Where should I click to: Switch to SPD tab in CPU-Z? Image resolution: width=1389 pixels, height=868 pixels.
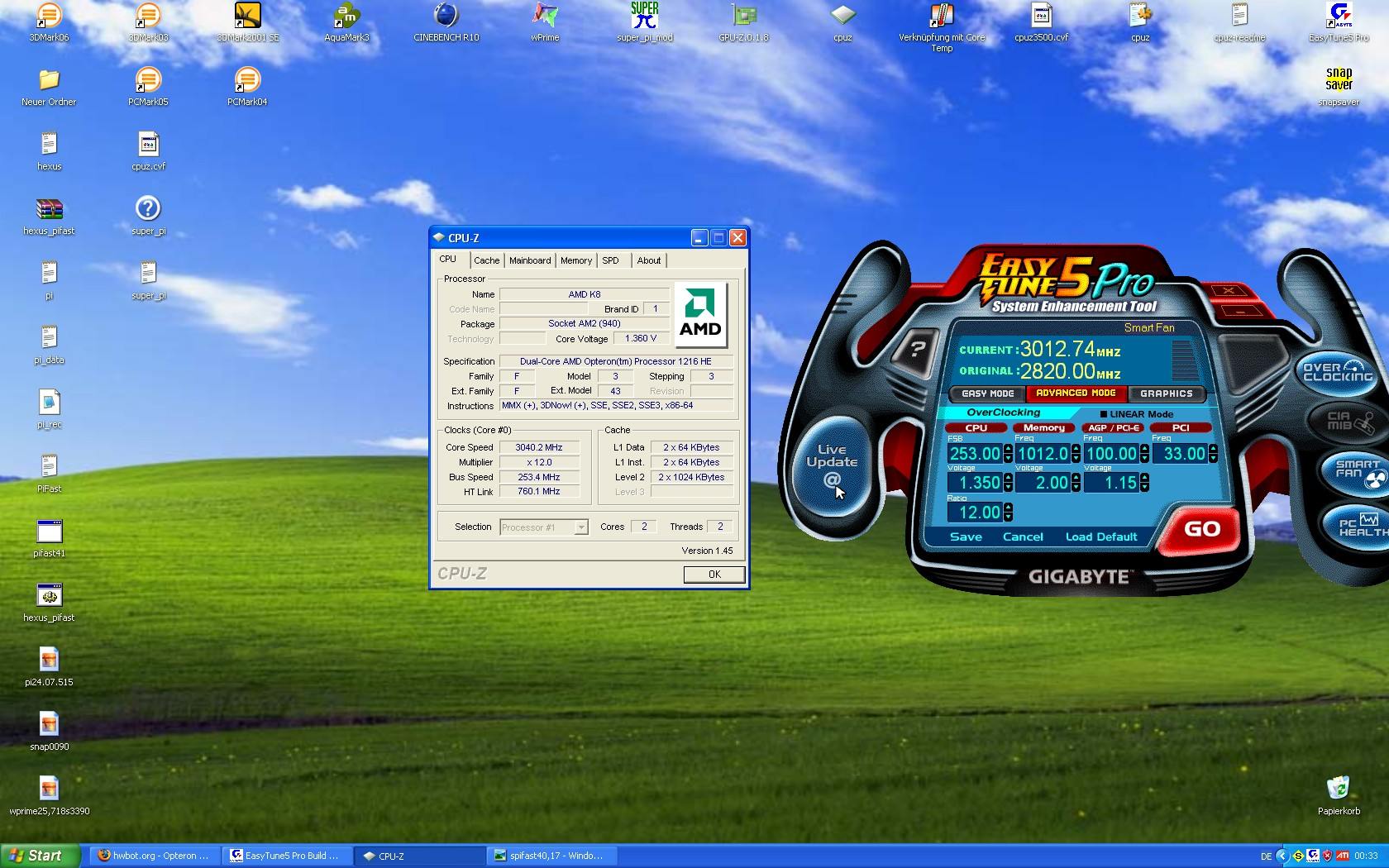[x=610, y=260]
